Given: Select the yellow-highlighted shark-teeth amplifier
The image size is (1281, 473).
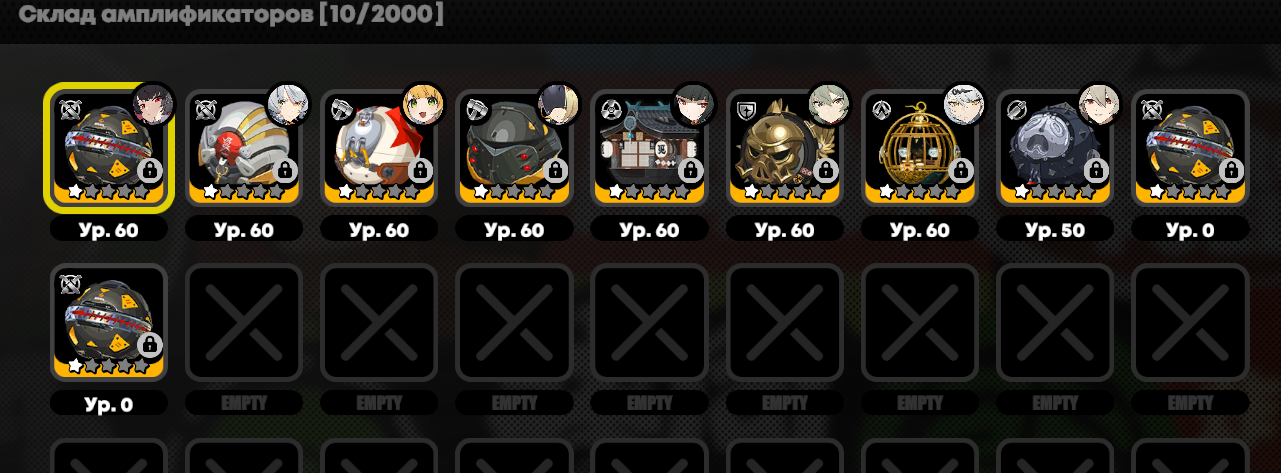Looking at the screenshot, I should [x=109, y=148].
